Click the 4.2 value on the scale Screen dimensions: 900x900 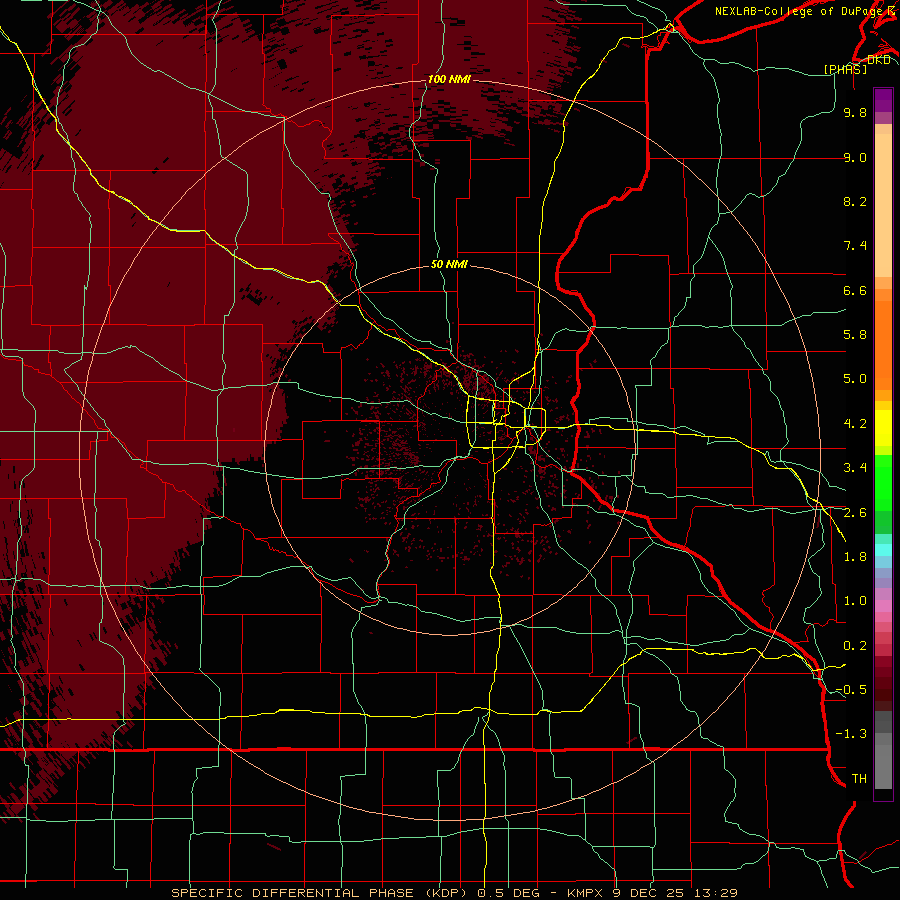point(855,424)
